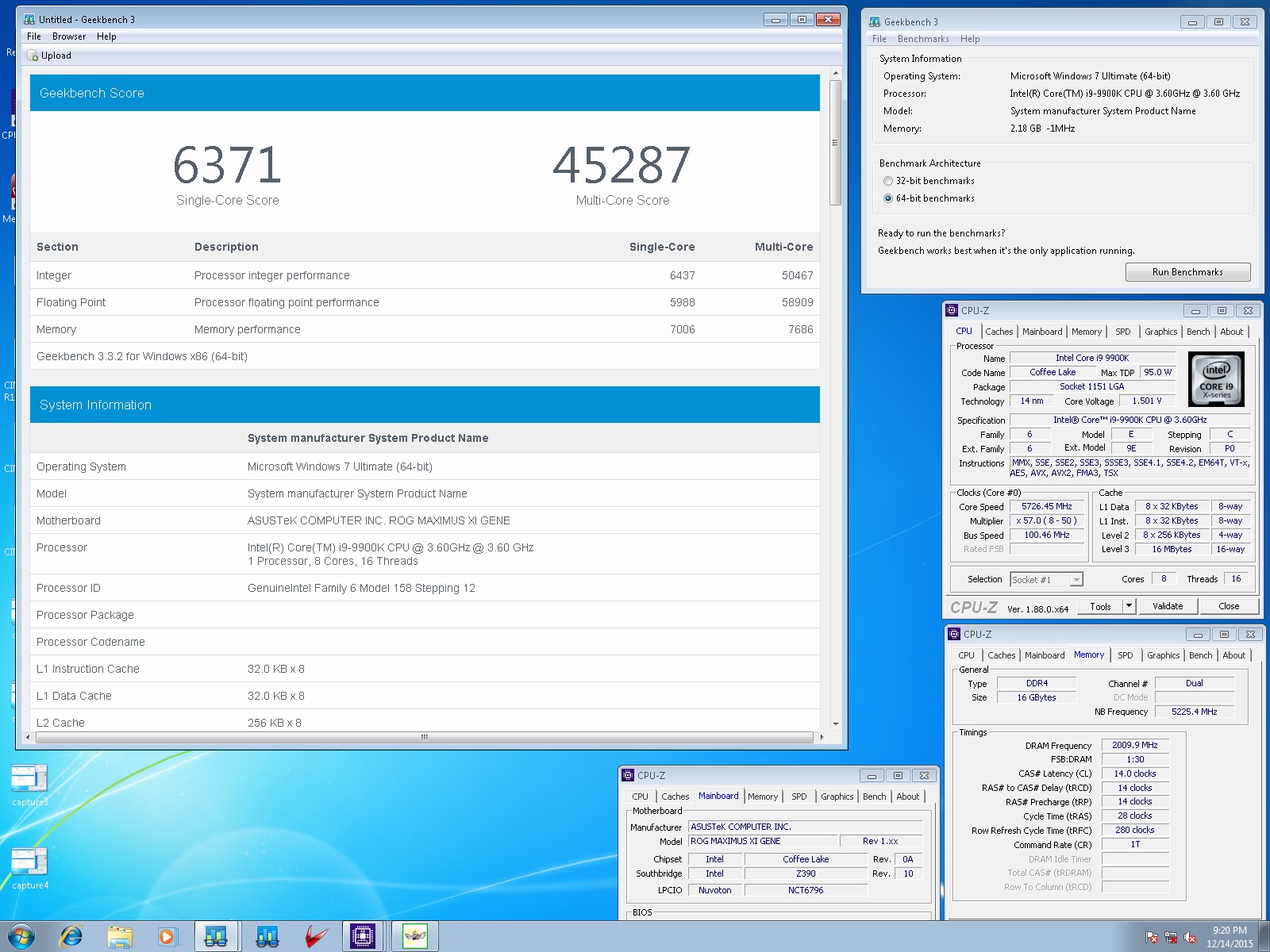Click the Tools button in CPU-Z
This screenshot has width=1270, height=952.
pyautogui.click(x=1100, y=606)
